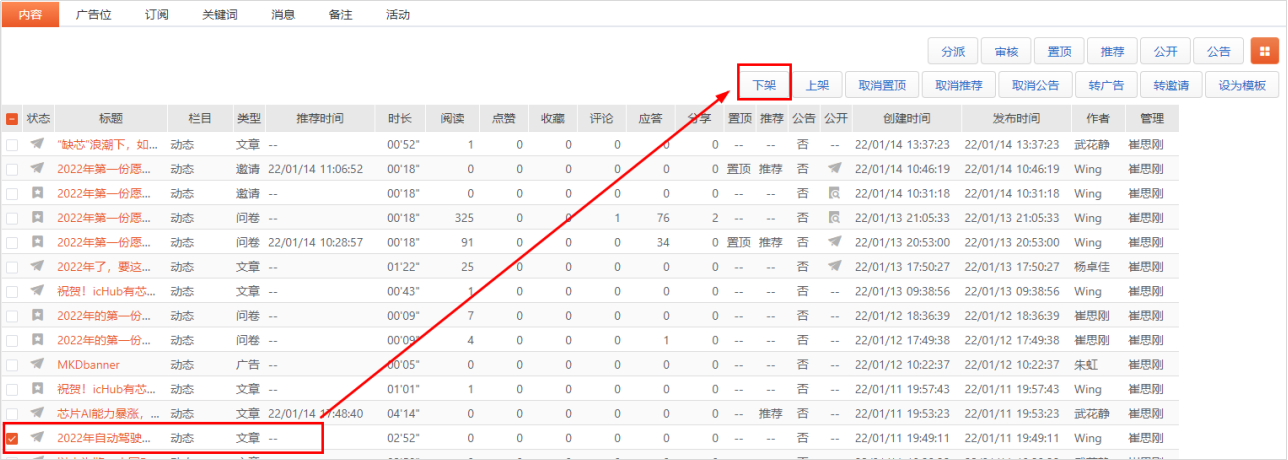Click public-column search icon at 10:31:18 row

[x=834, y=193]
